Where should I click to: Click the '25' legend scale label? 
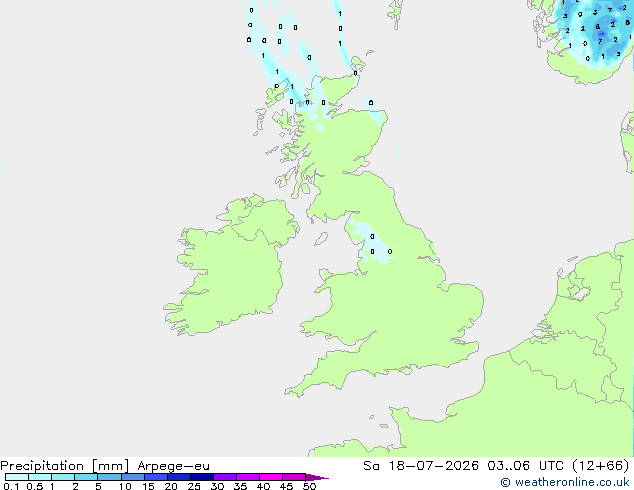pos(194,486)
